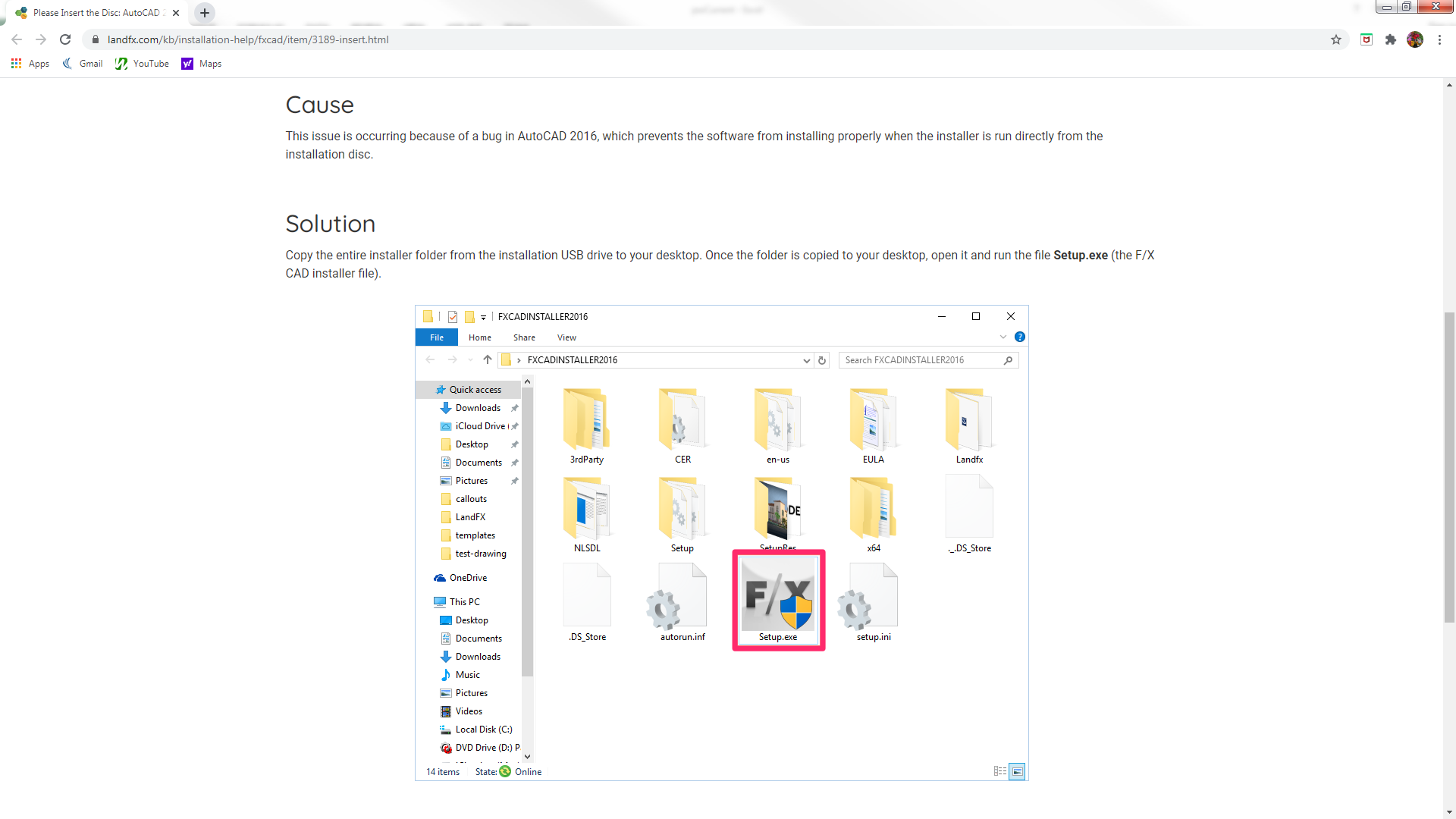Screen dimensions: 1456x819
Task: Select Music under This PC
Action: pos(460,675)
